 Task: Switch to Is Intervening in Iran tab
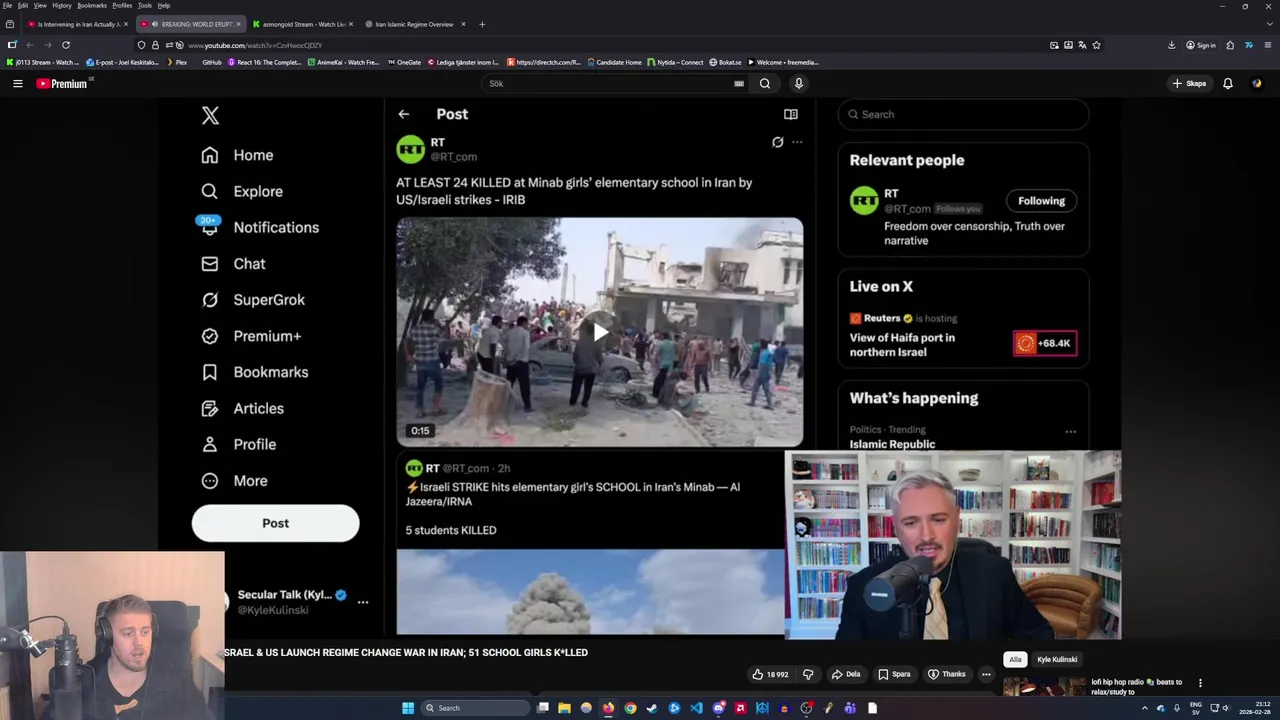75,24
